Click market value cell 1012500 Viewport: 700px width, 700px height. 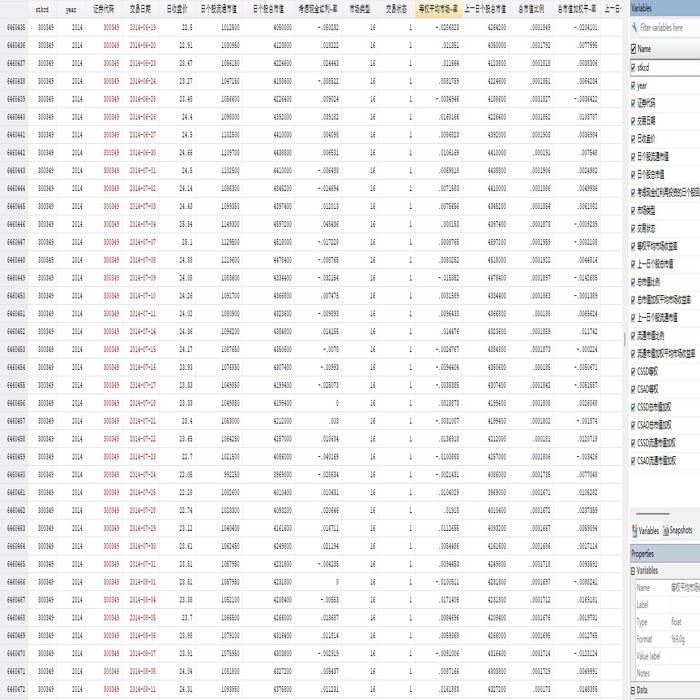click(230, 28)
